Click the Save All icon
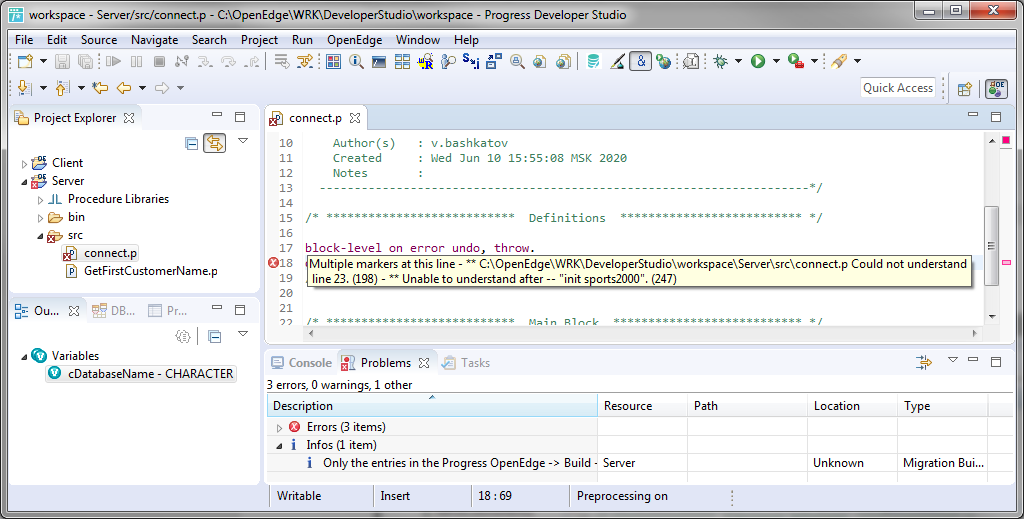Screen dimensions: 1024x519 click(x=86, y=61)
